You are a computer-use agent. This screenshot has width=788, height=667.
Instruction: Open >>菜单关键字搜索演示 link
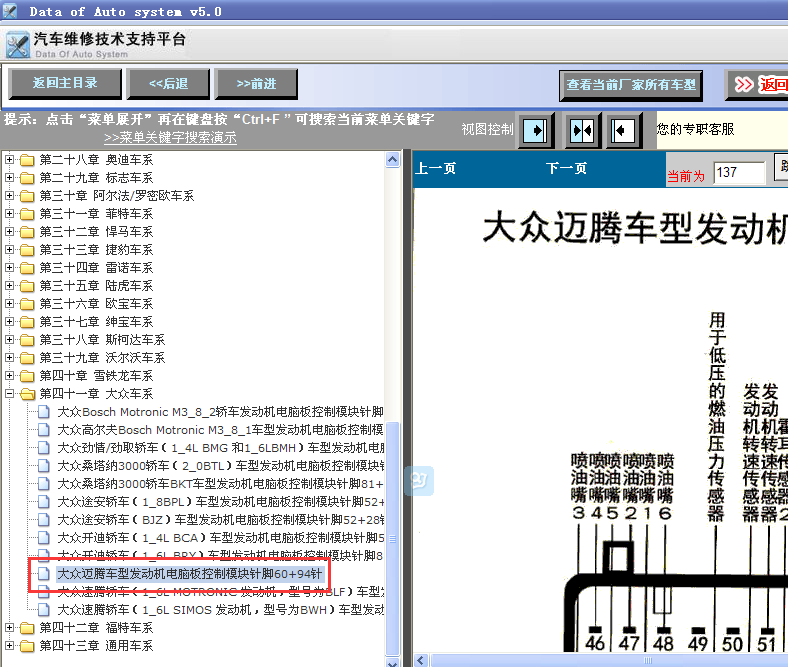pos(170,137)
